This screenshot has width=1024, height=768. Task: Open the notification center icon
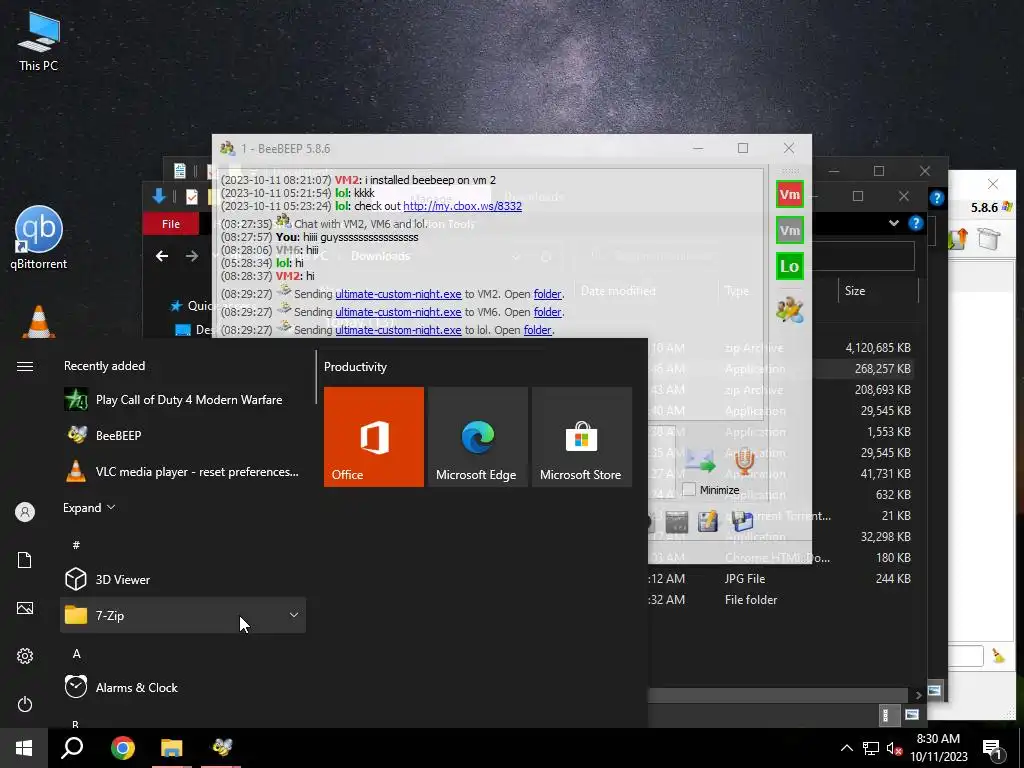point(992,749)
